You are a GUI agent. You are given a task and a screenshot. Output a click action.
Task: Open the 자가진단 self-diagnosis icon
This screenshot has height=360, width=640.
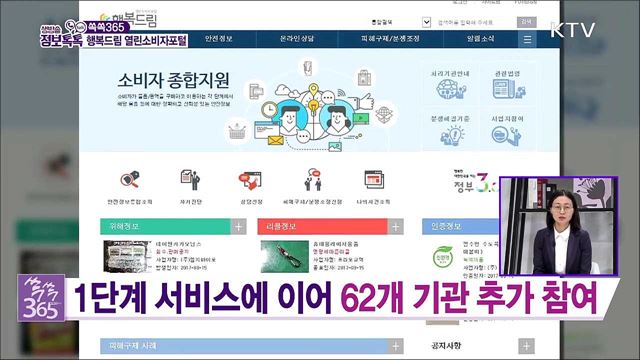(190, 180)
